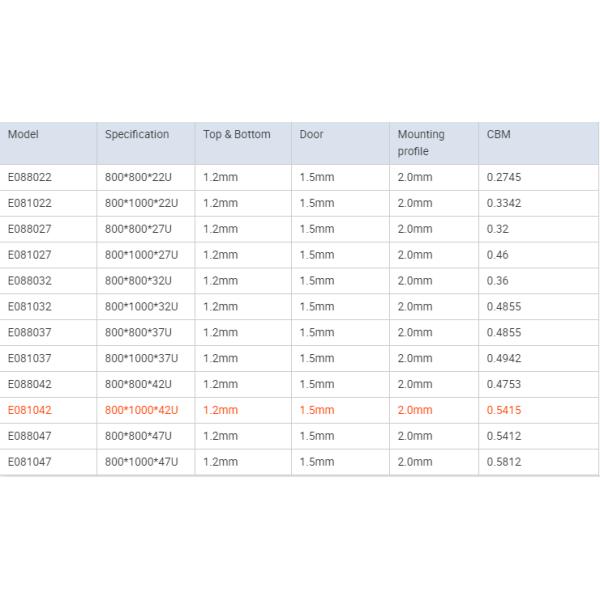
Task: Click the CBM value 0.4753
Action: [504, 384]
